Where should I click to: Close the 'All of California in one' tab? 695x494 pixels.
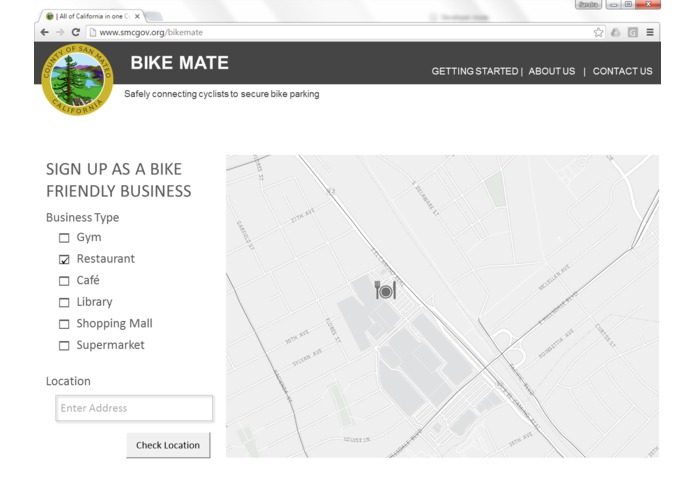tap(137, 16)
